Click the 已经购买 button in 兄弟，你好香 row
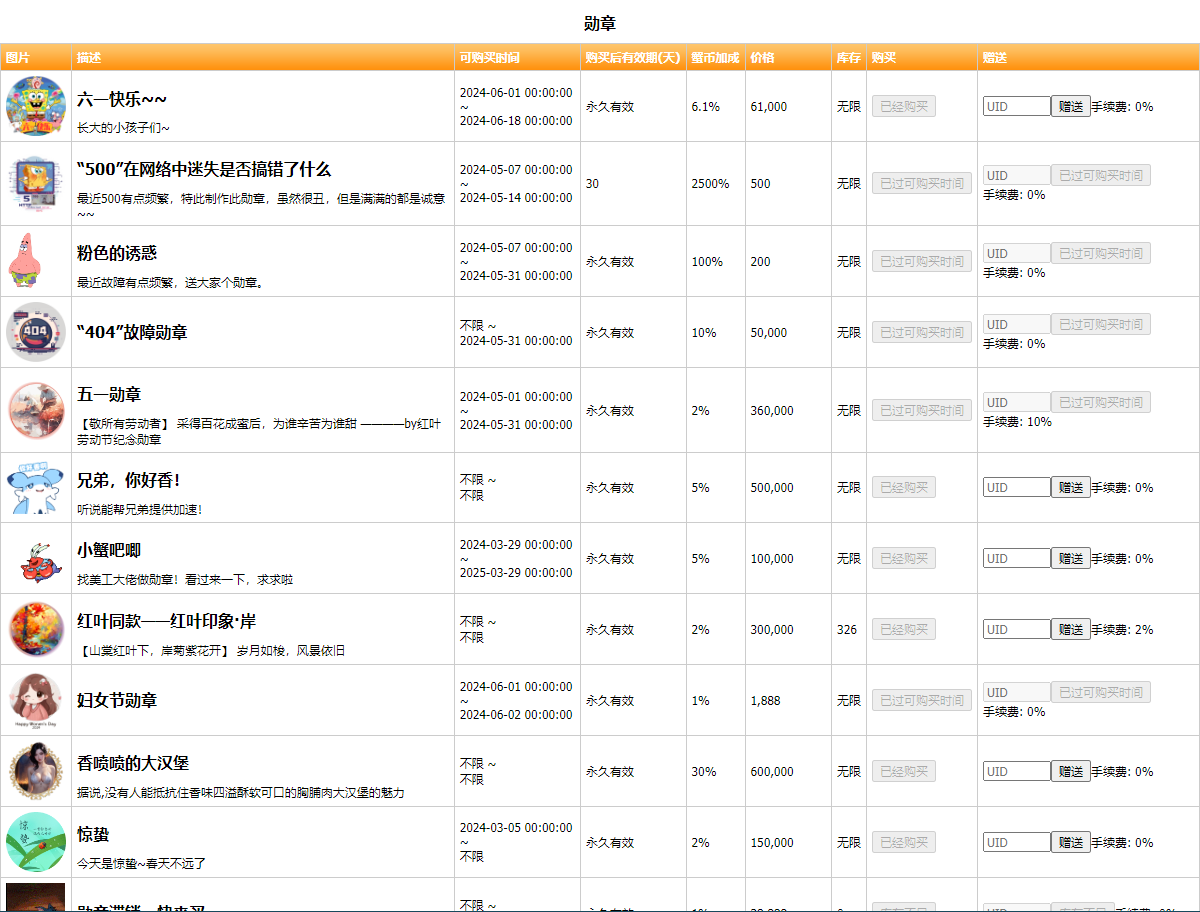 pos(904,487)
